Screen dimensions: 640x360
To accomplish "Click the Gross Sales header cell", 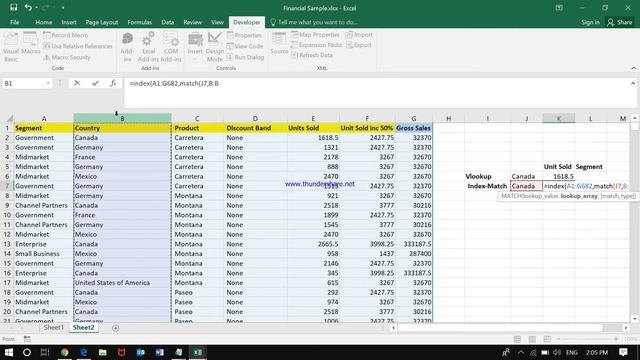I will tap(413, 128).
